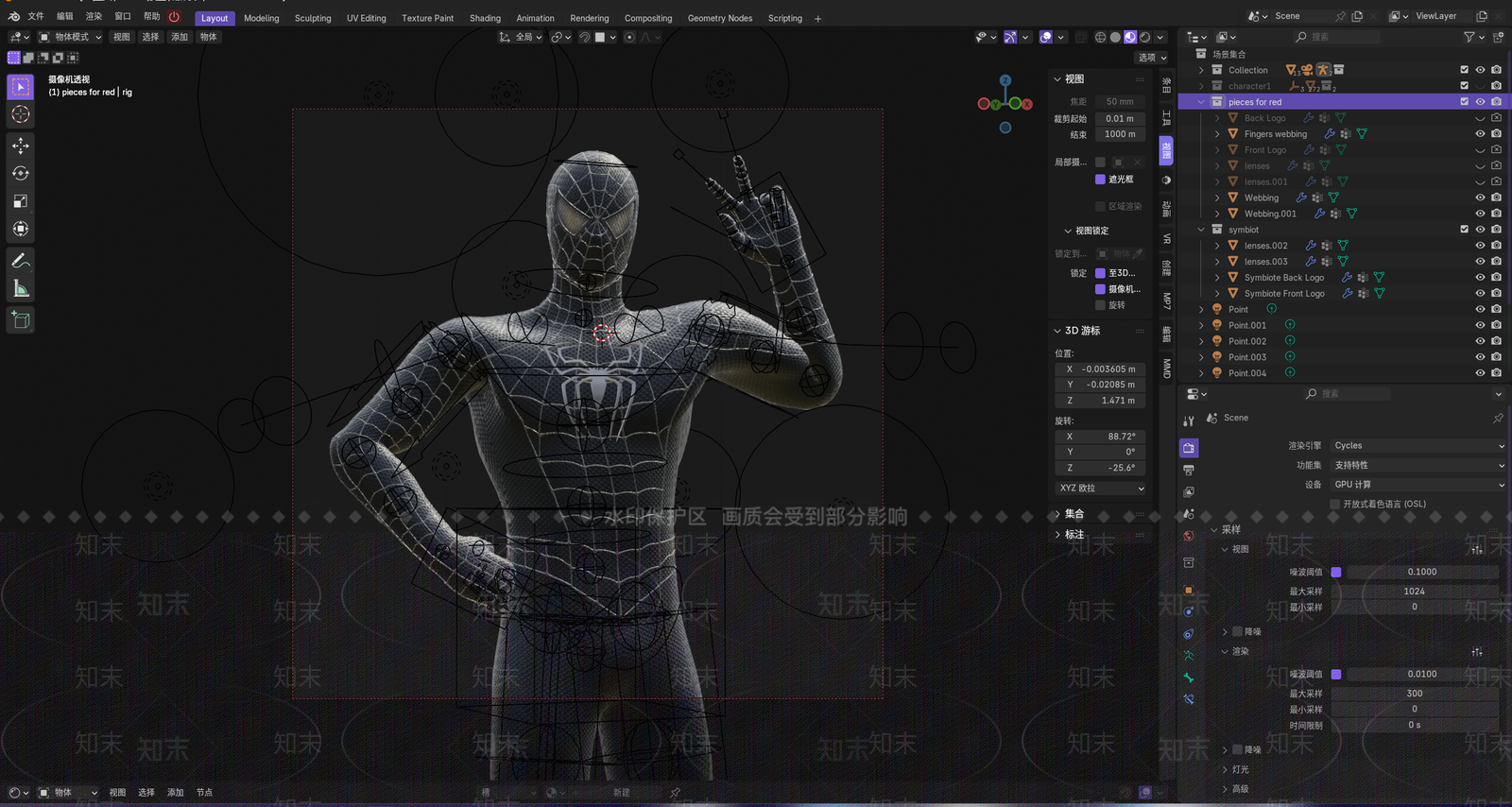The image size is (1512, 807).
Task: Select the Add Cube tool
Action: point(21,320)
